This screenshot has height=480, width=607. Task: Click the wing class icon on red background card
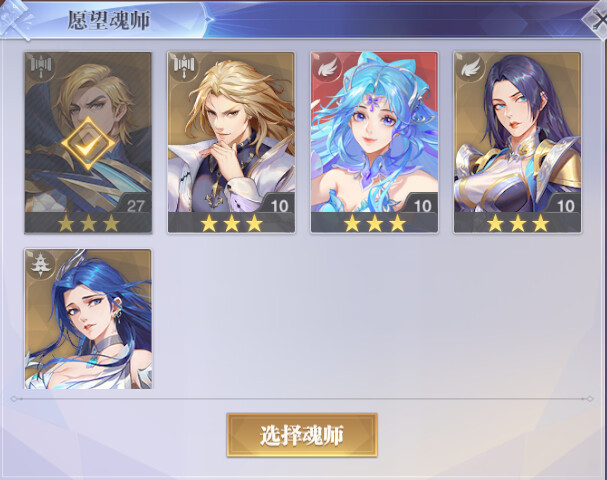click(x=327, y=66)
